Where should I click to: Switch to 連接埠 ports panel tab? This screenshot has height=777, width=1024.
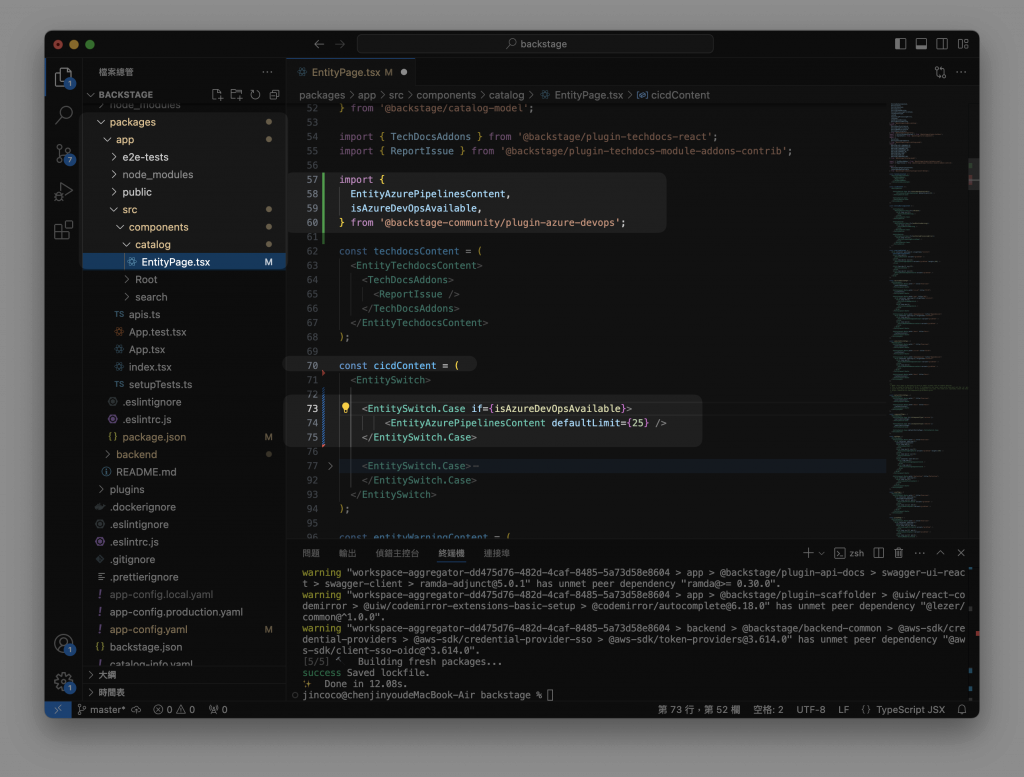[496, 553]
